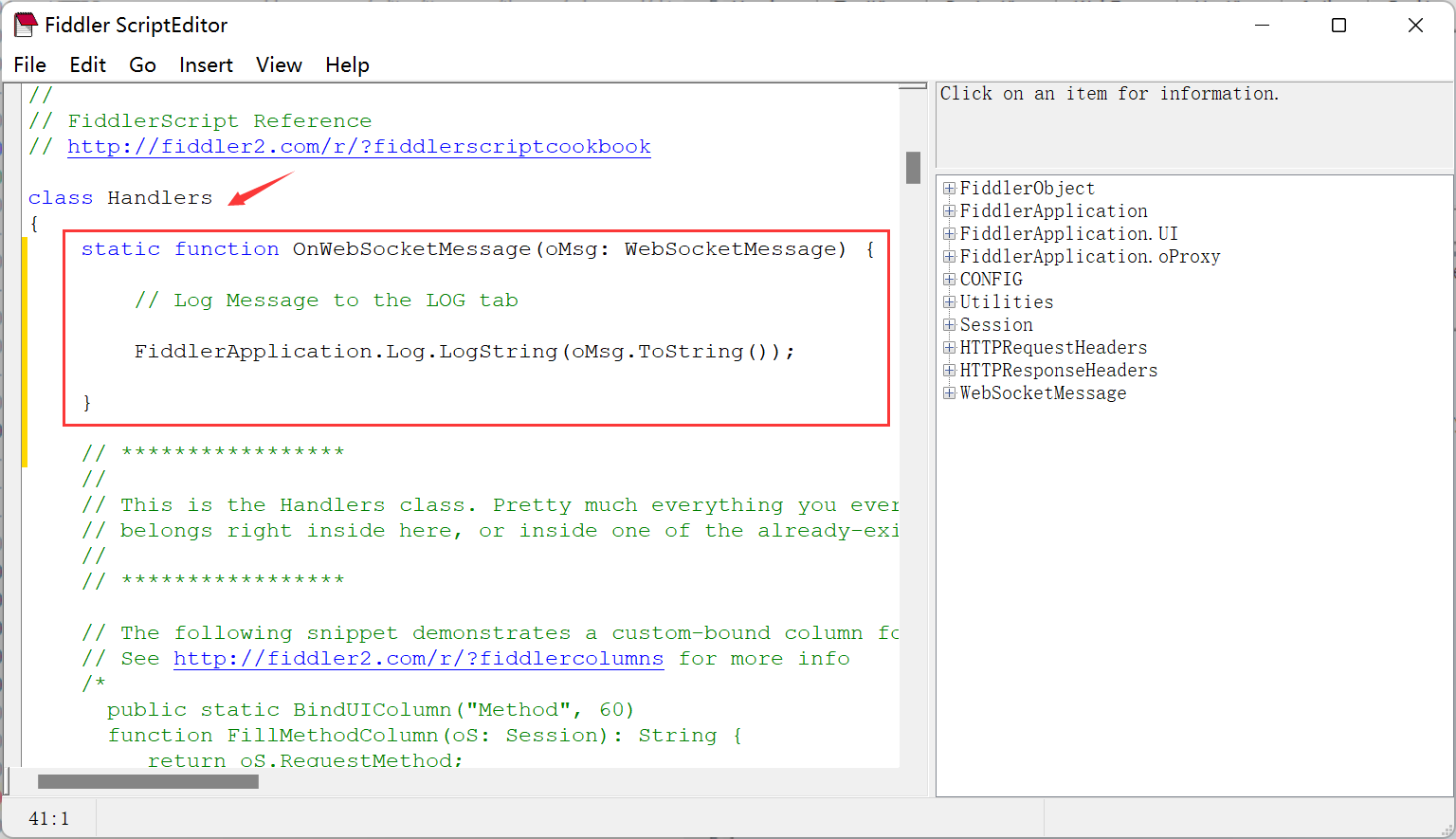1456x839 pixels.
Task: Expand the WebSocketMessage tree node
Action: coord(949,392)
